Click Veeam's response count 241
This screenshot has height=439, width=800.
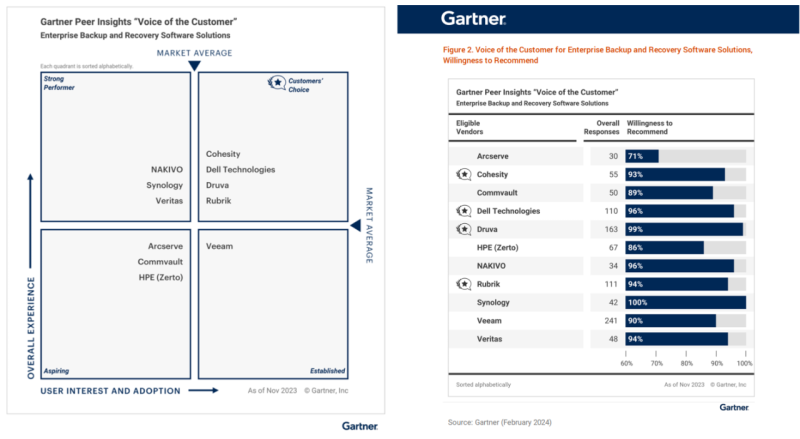tap(611, 321)
